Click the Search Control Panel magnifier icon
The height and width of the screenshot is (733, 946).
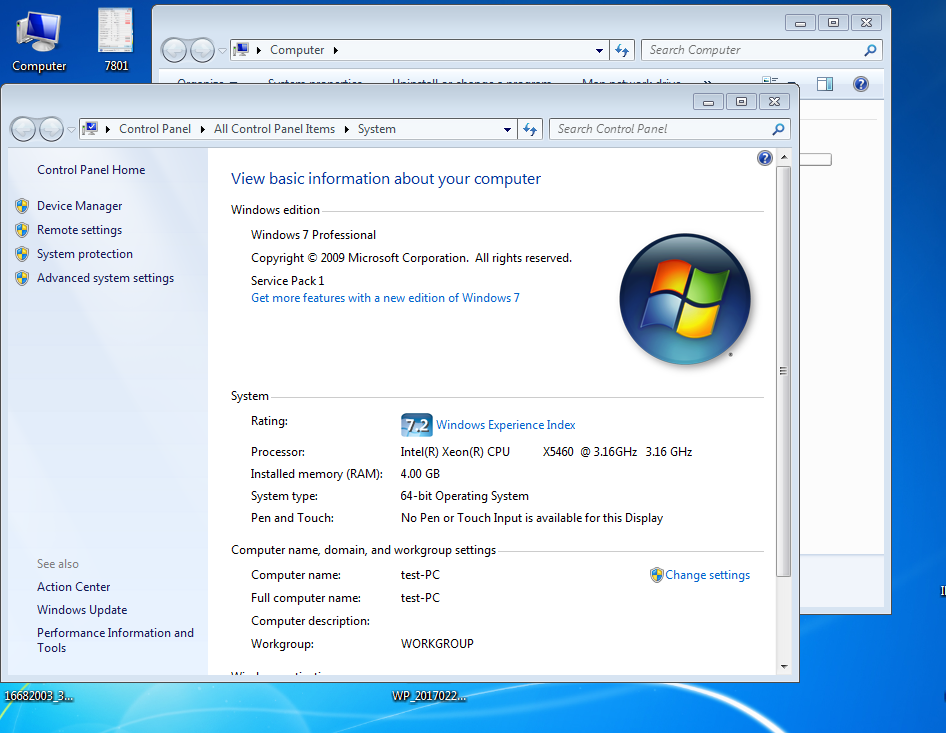778,129
